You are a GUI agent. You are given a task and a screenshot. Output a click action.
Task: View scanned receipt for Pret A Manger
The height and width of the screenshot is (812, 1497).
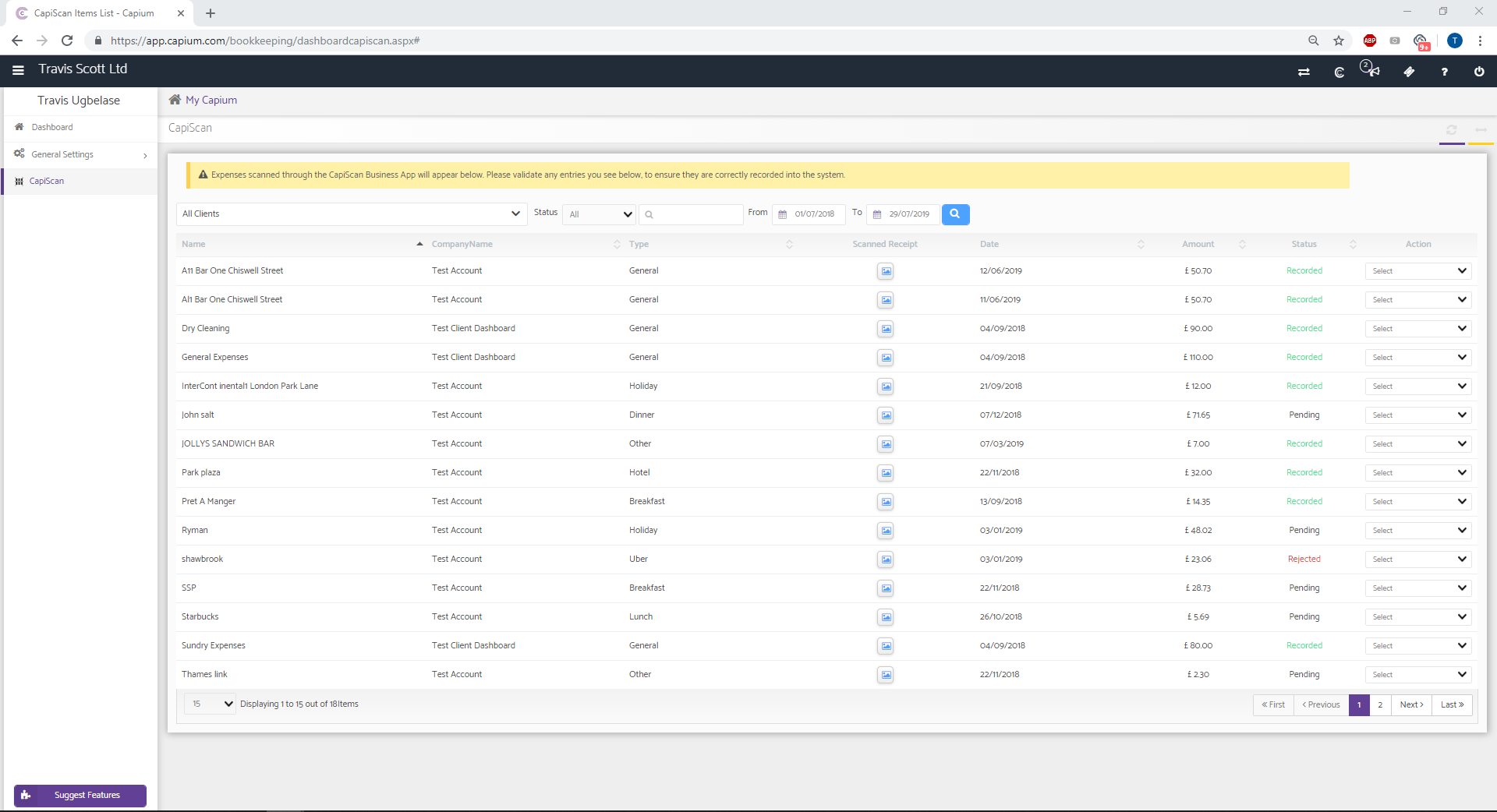click(x=886, y=502)
